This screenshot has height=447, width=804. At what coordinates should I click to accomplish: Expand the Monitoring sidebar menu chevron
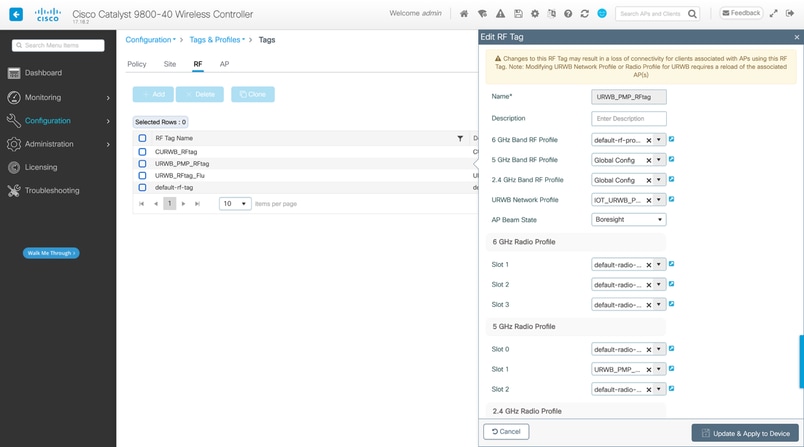108,97
